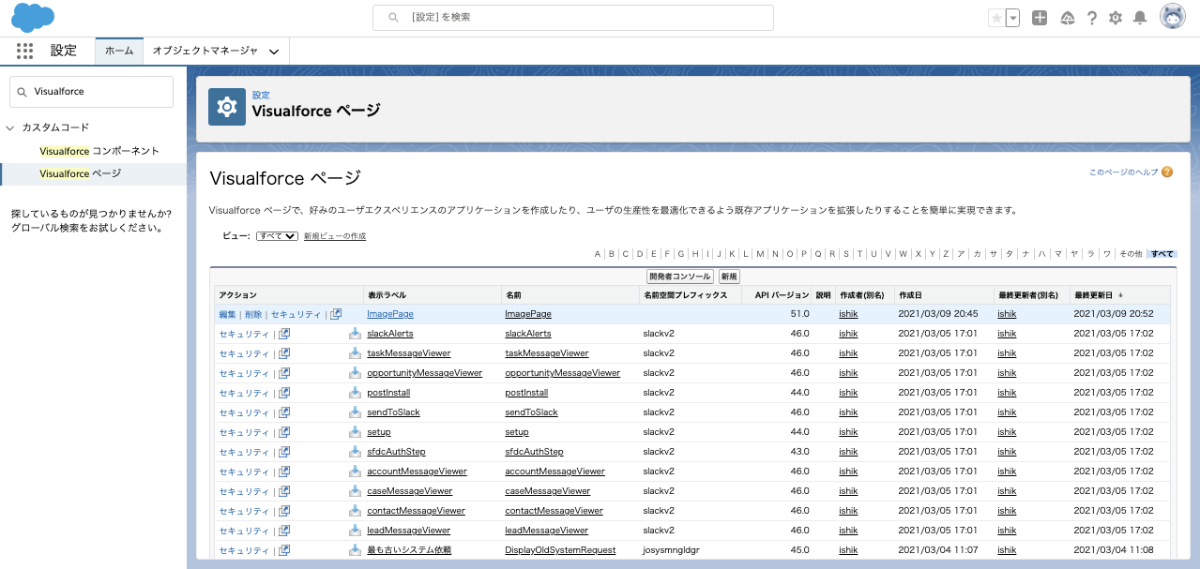Open the DisplayOldSystemRequest name link
This screenshot has height=569, width=1200.
[x=560, y=550]
